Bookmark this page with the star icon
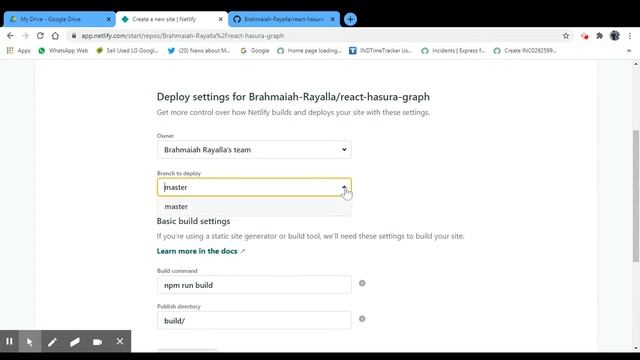This screenshot has height=360, width=640. 566,36
